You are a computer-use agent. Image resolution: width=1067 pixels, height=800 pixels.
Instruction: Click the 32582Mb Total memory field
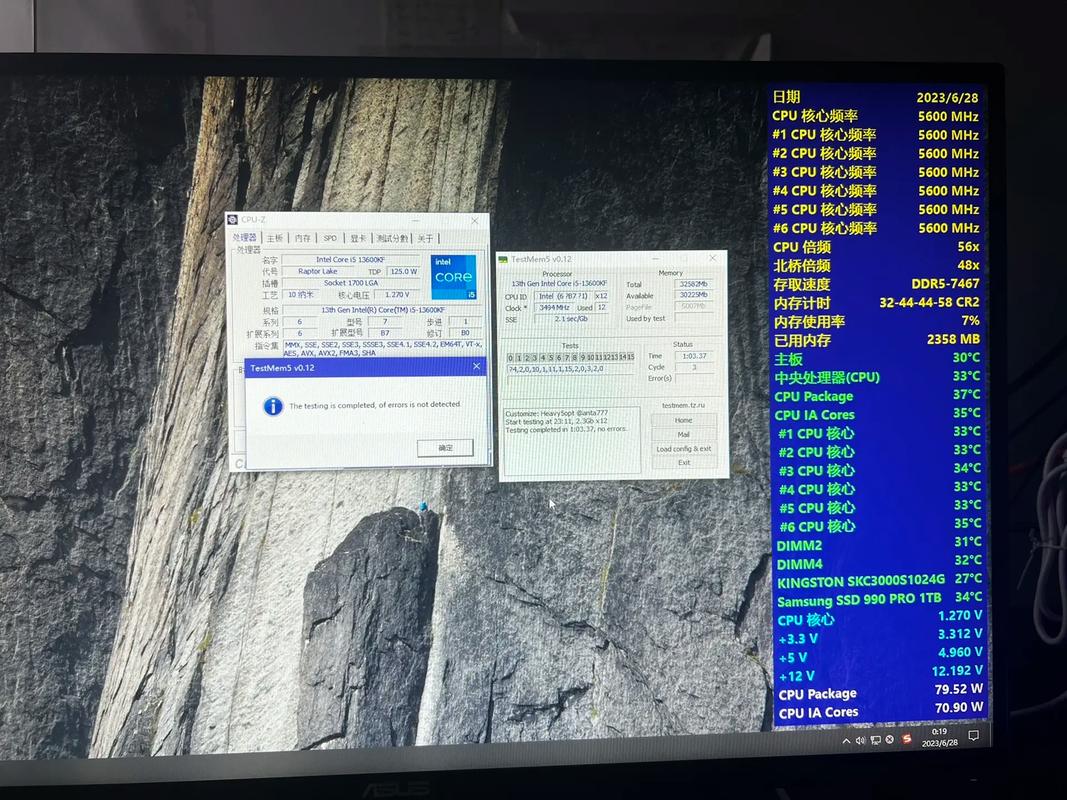pos(693,284)
